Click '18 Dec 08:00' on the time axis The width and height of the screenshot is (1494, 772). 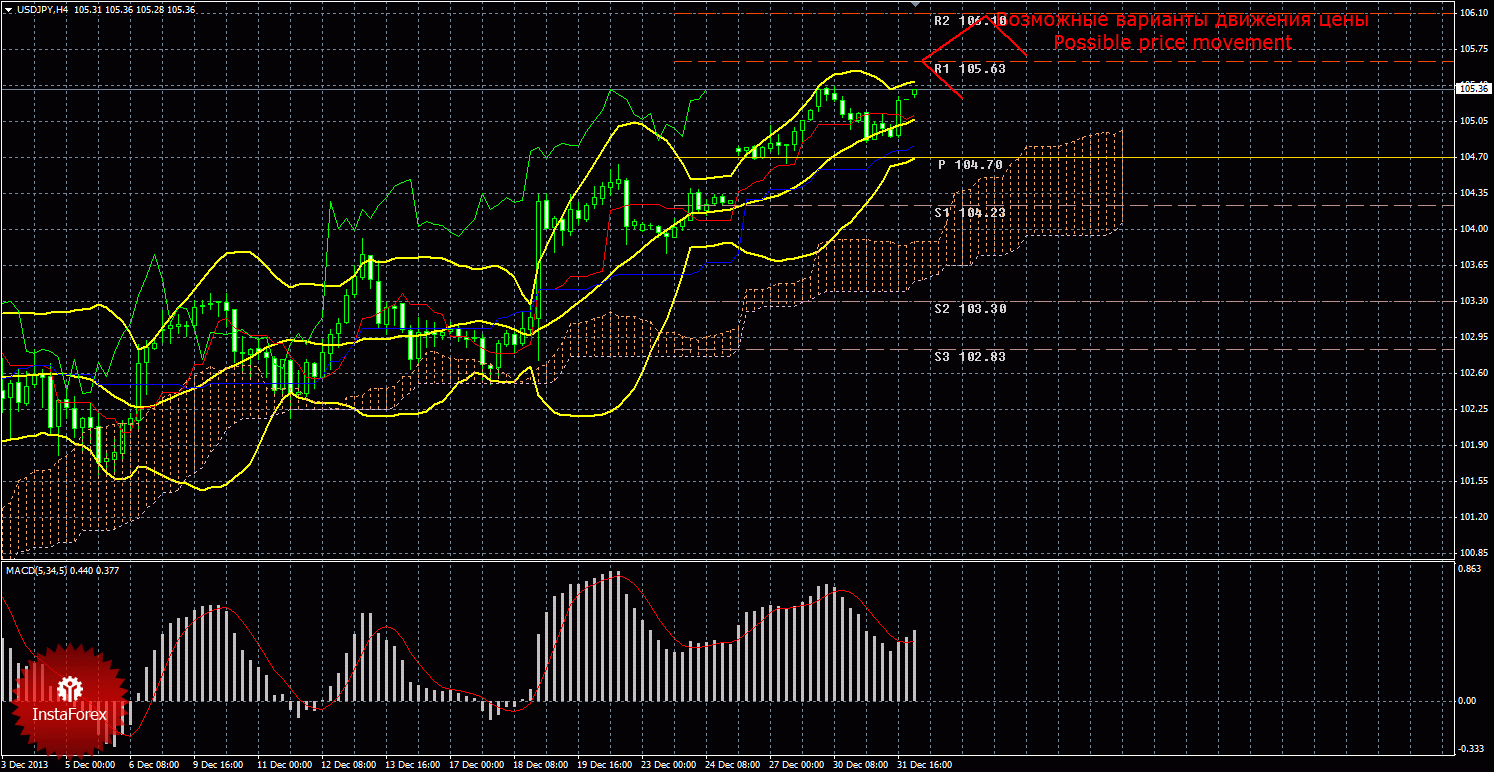pyautogui.click(x=540, y=765)
